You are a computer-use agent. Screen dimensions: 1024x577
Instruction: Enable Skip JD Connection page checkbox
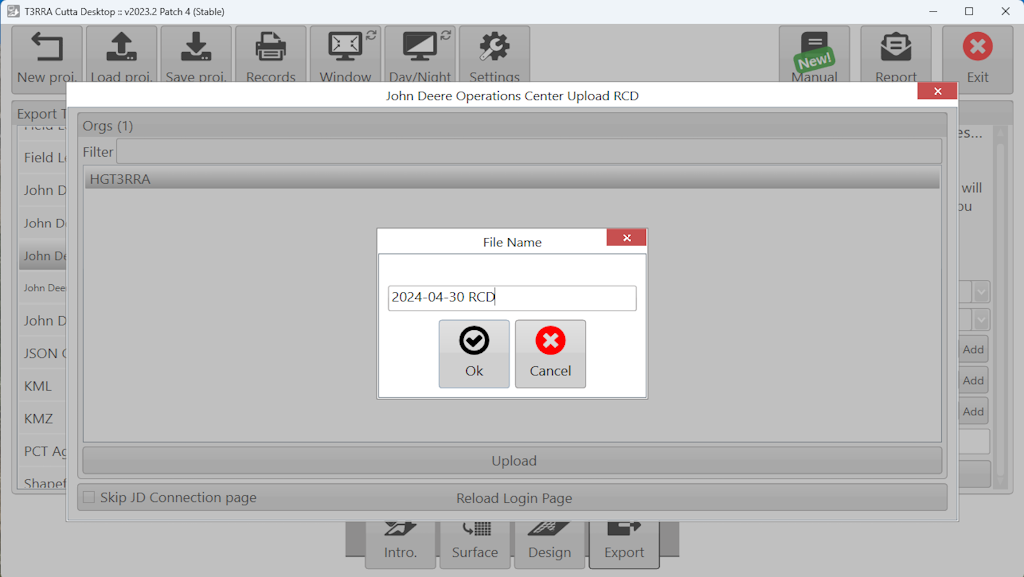click(89, 497)
